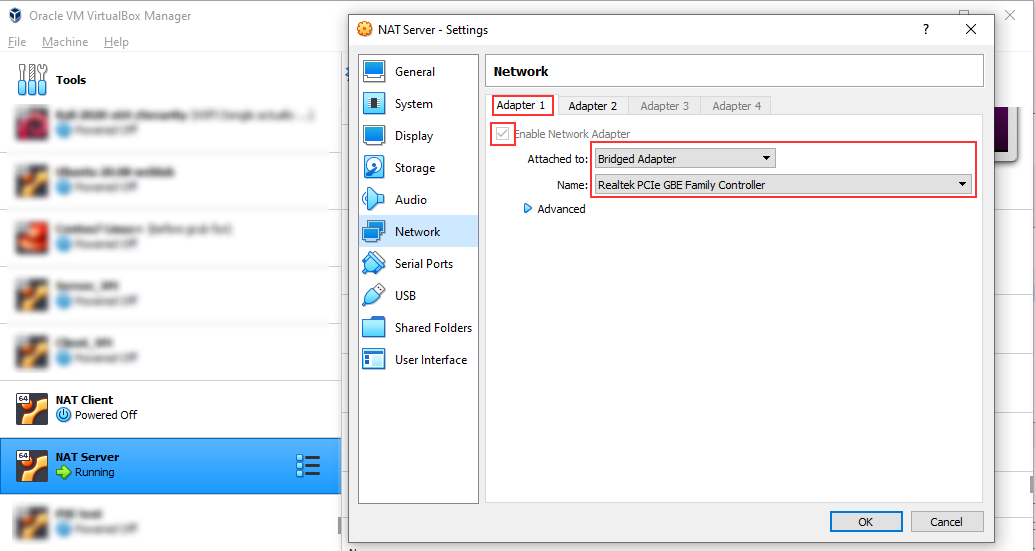Open the Attached to Bridged Adapter dropdown
Screen dimensions: 1035x551
pos(684,159)
